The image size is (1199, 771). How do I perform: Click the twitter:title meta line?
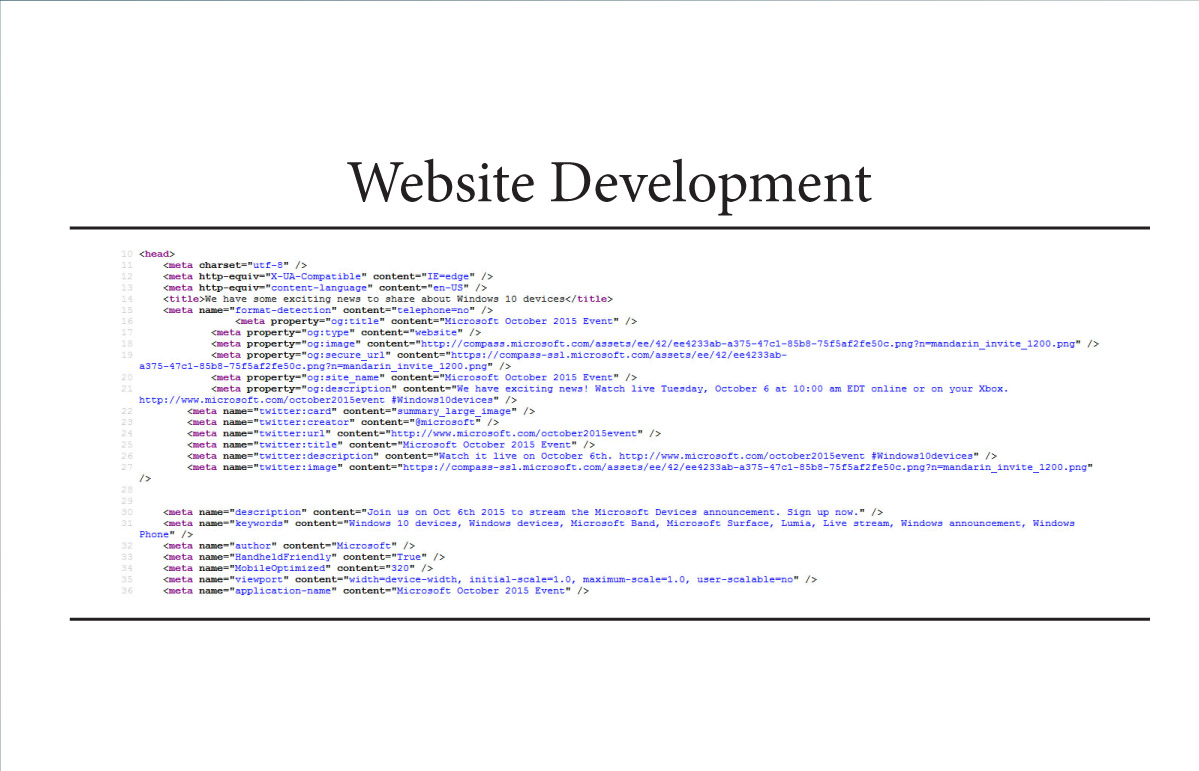coord(391,444)
